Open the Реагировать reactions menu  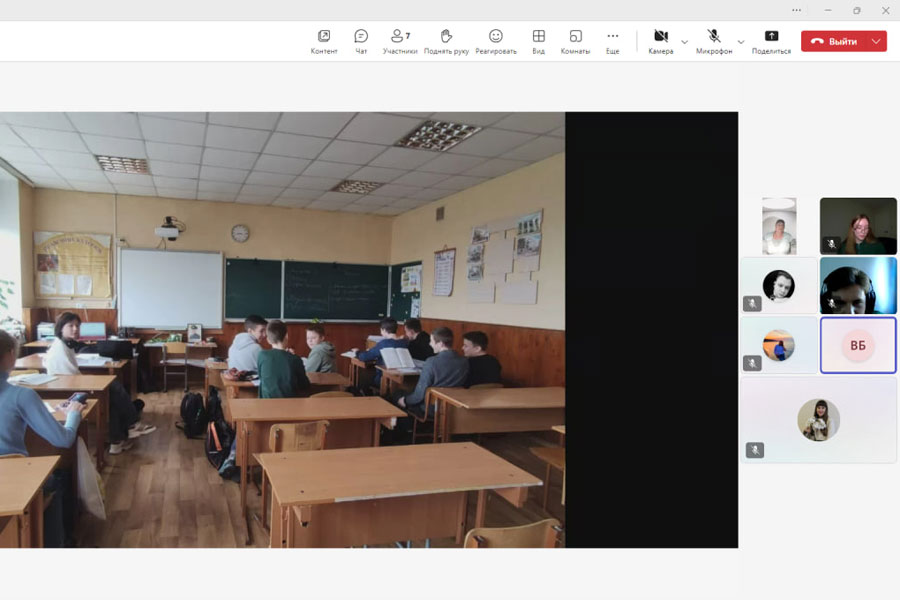pos(496,42)
